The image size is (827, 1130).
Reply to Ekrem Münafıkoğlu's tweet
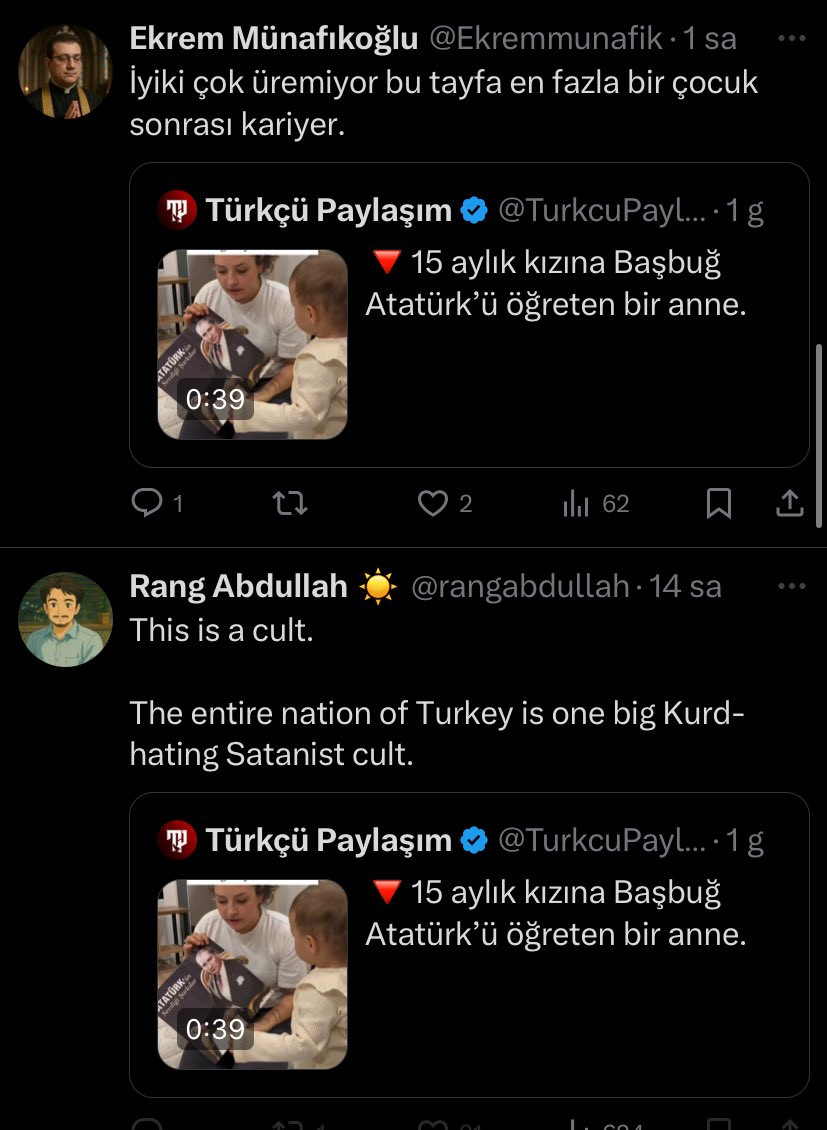coord(147,504)
